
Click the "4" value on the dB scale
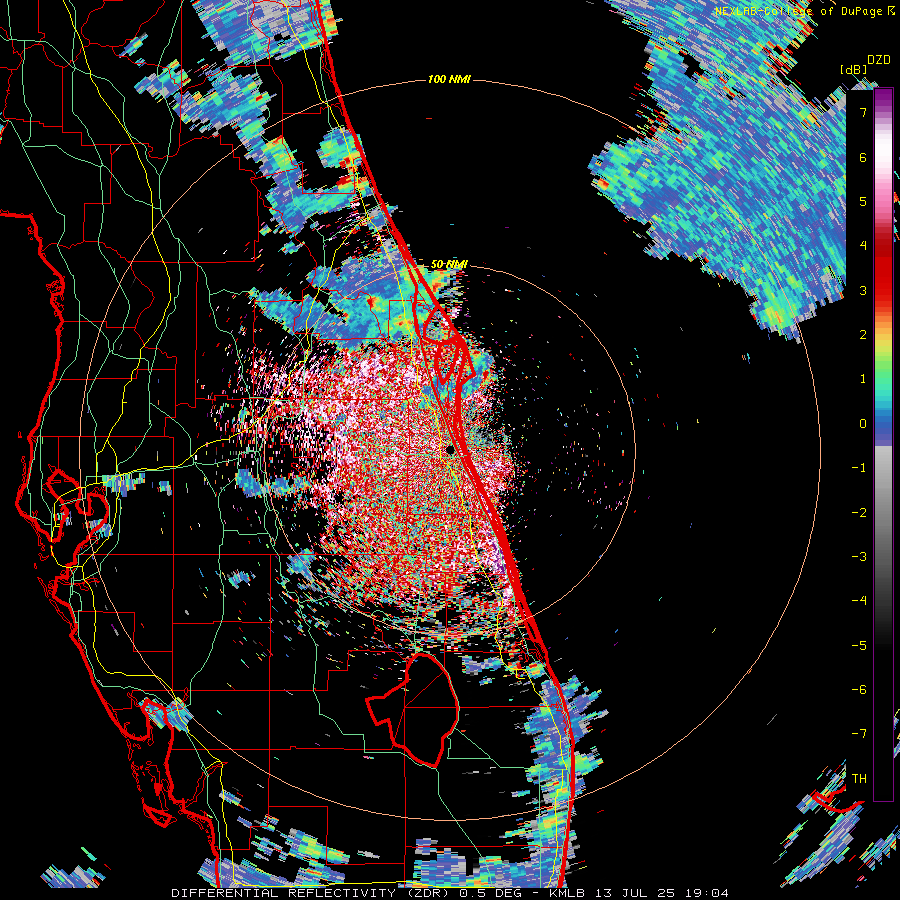click(x=863, y=246)
